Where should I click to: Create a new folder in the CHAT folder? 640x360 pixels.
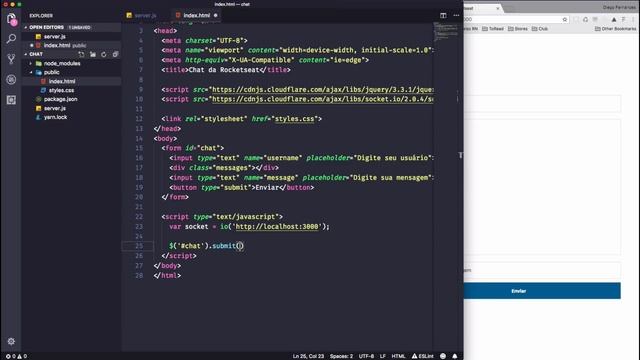[x=93, y=54]
